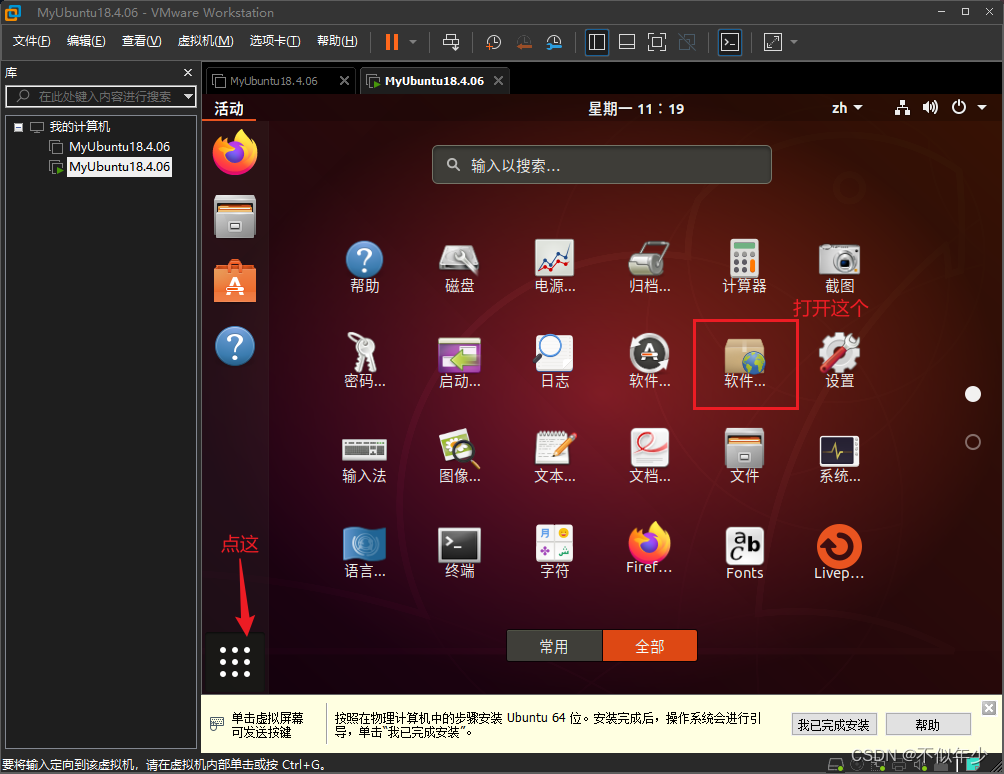Viewport: 1004px width, 774px height.
Task: Go to the first app grid page
Action: (x=973, y=394)
